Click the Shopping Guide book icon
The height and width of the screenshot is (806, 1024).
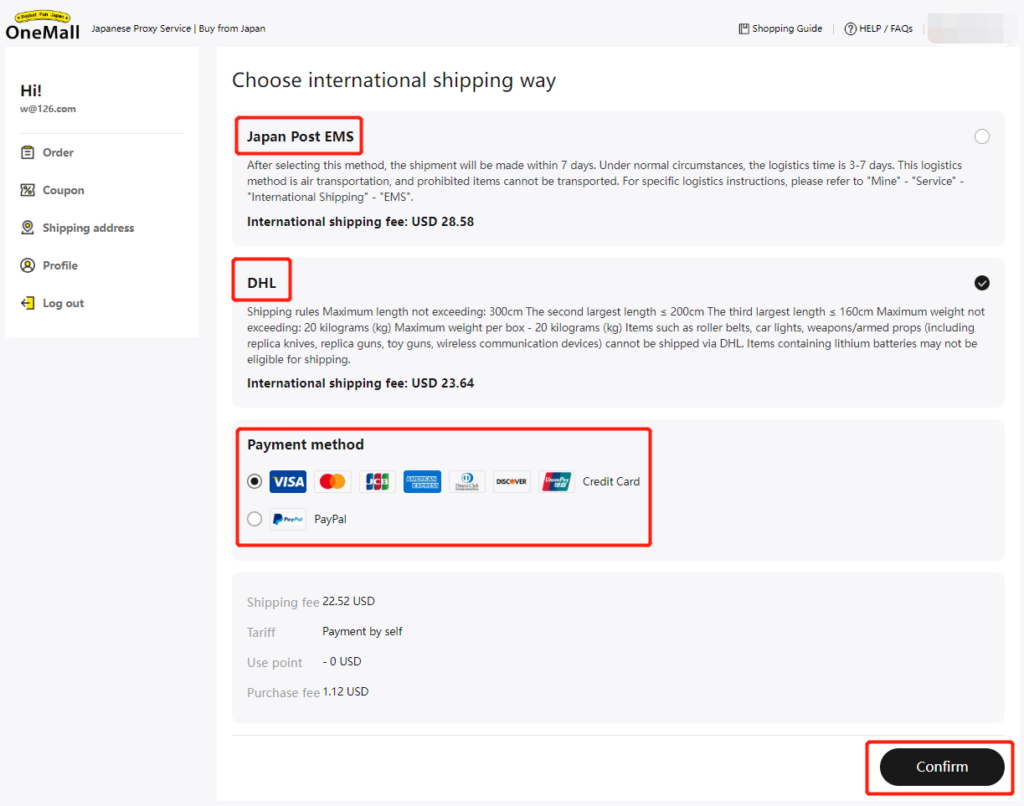coord(744,29)
